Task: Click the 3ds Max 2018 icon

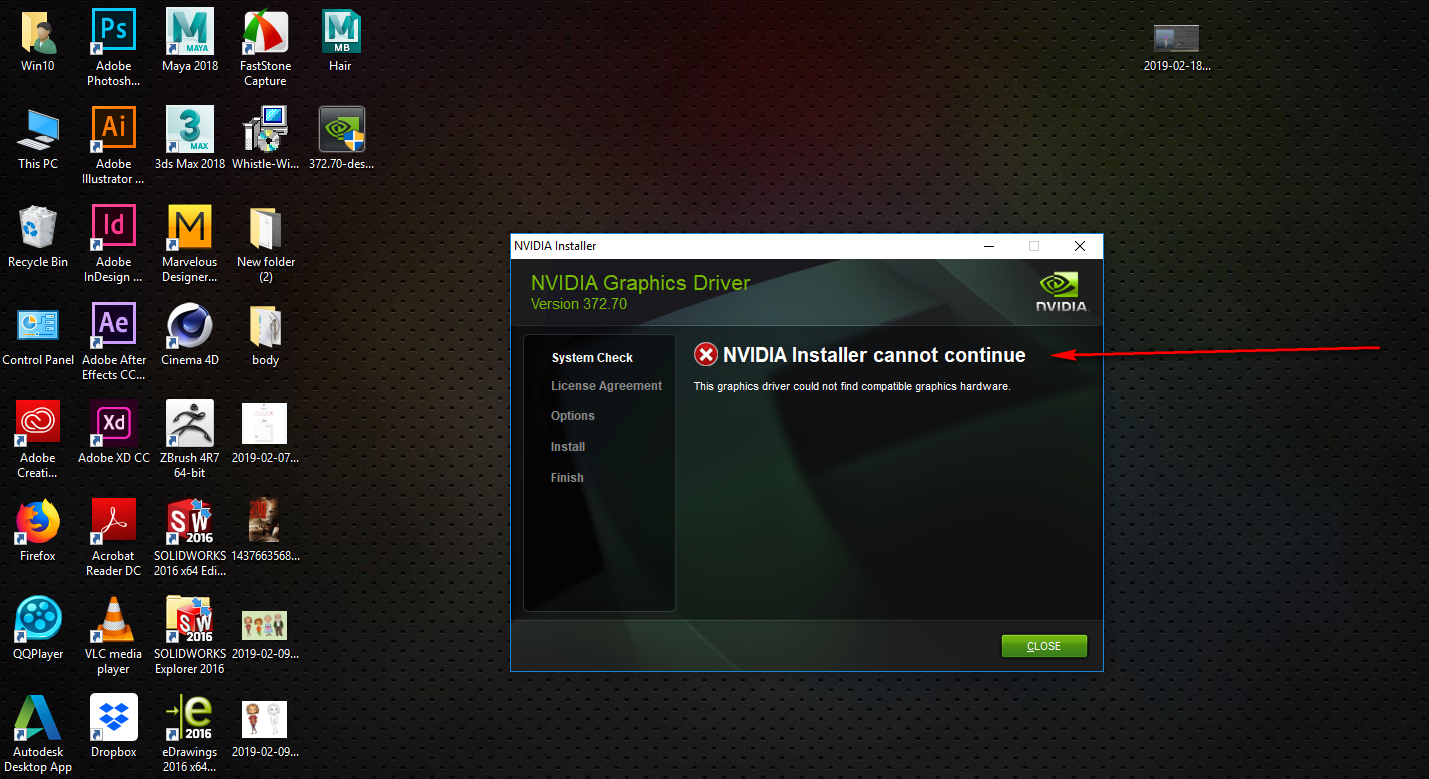Action: pos(190,139)
